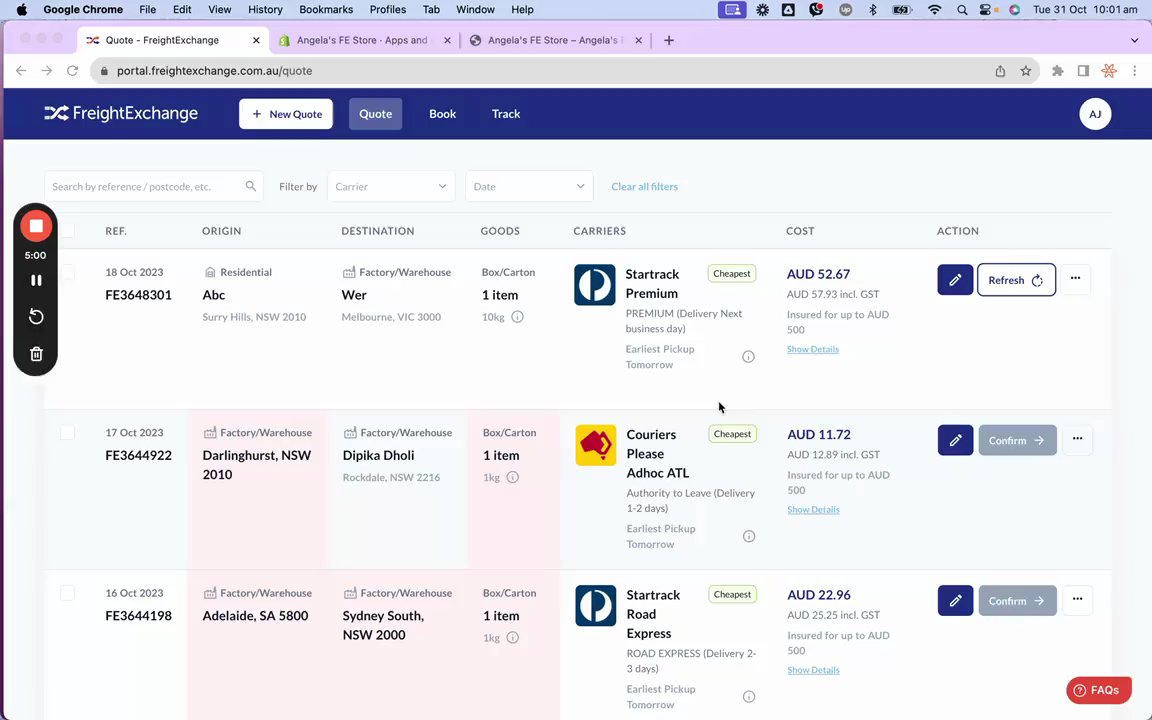Go back to the previous page

coord(21,71)
